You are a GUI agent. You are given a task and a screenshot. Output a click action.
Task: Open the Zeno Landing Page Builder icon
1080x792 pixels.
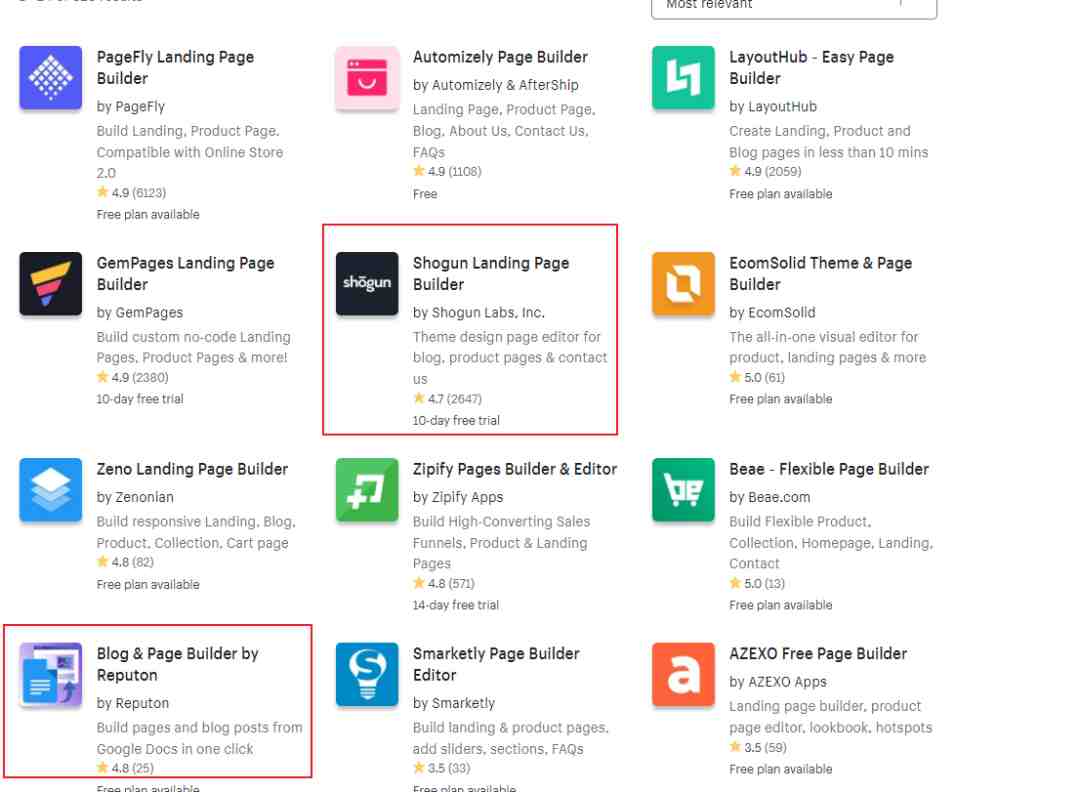tap(51, 490)
